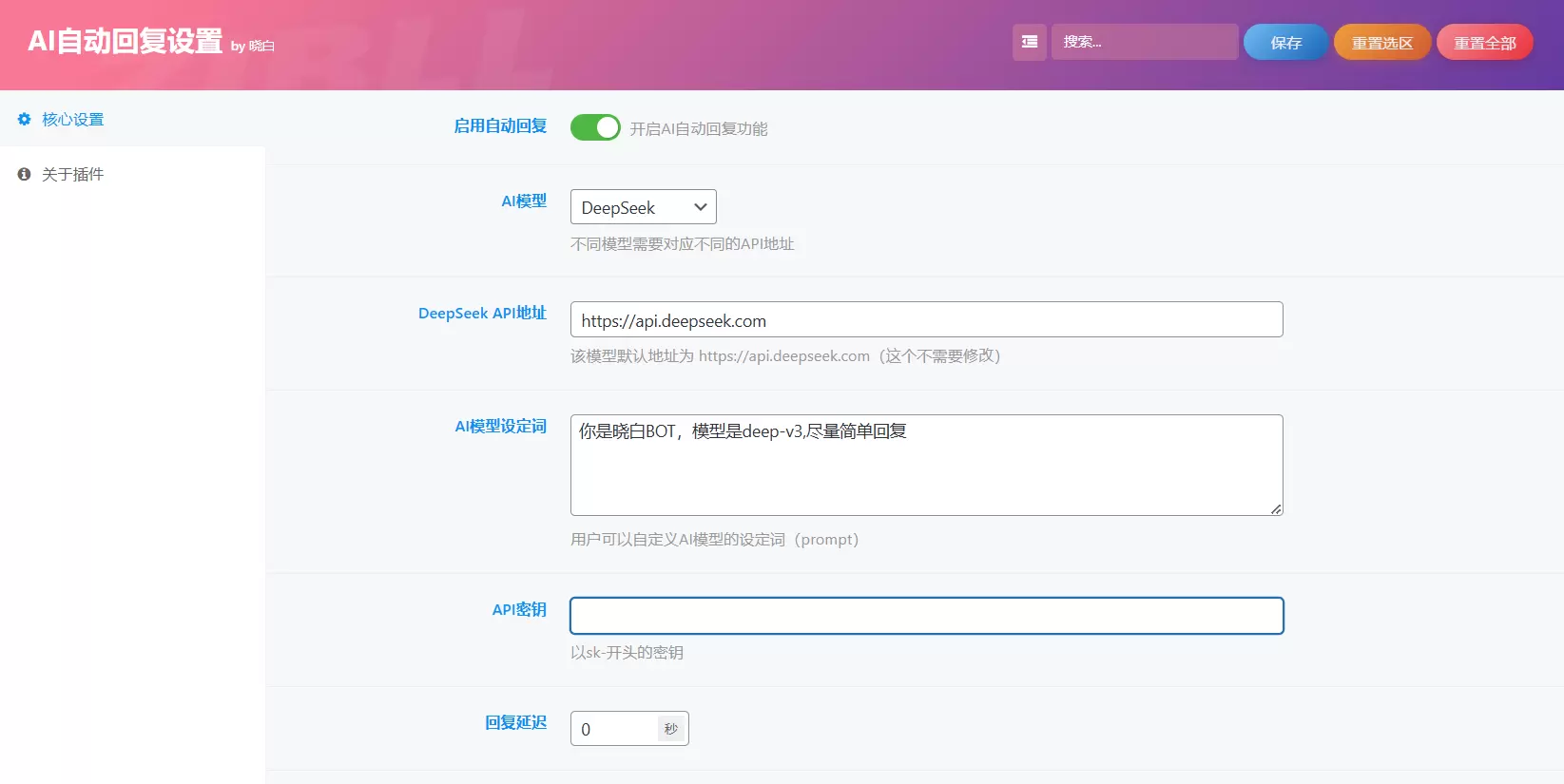The height and width of the screenshot is (784, 1564).
Task: Focus the 搜索 search box
Action: (1145, 42)
